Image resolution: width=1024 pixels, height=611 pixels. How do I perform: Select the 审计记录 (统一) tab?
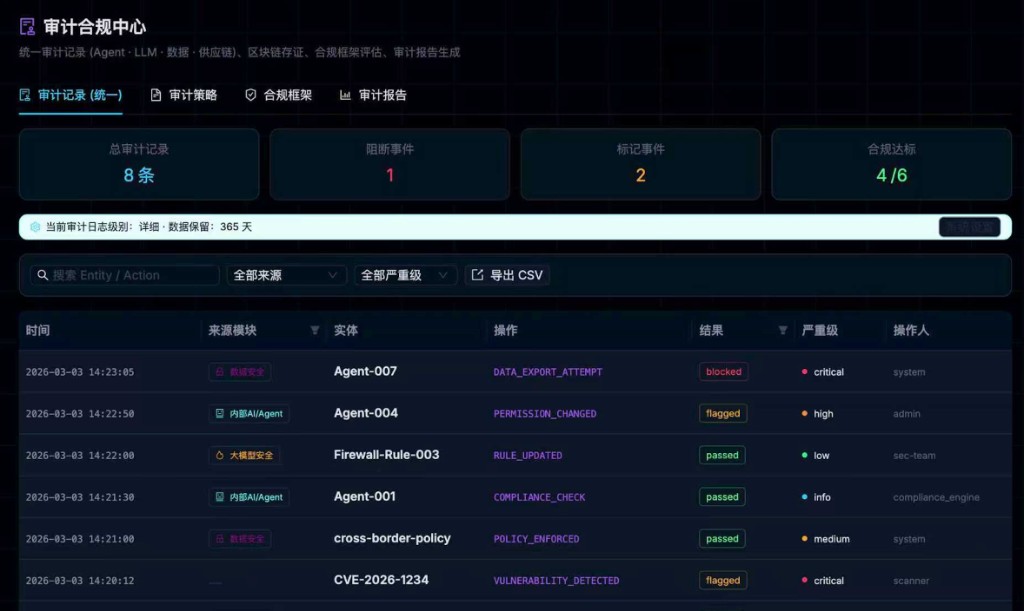70,95
